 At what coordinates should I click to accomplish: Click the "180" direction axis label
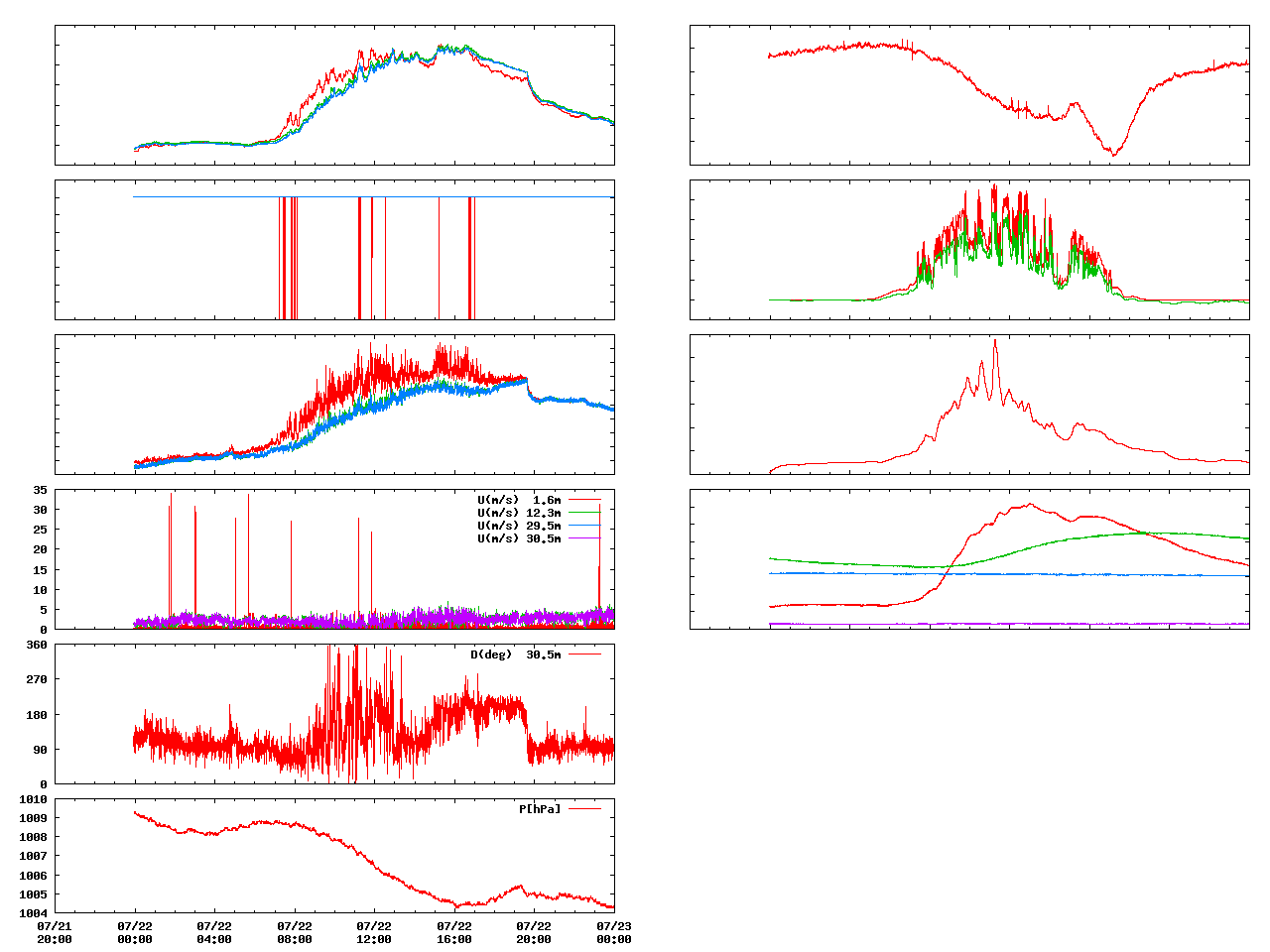coord(37,715)
